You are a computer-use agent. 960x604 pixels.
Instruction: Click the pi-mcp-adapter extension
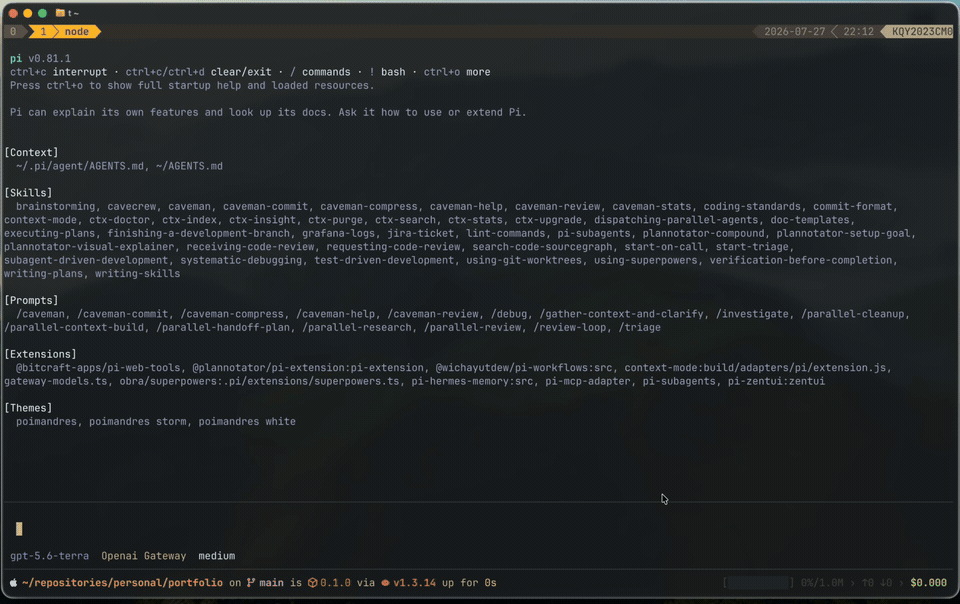click(588, 381)
